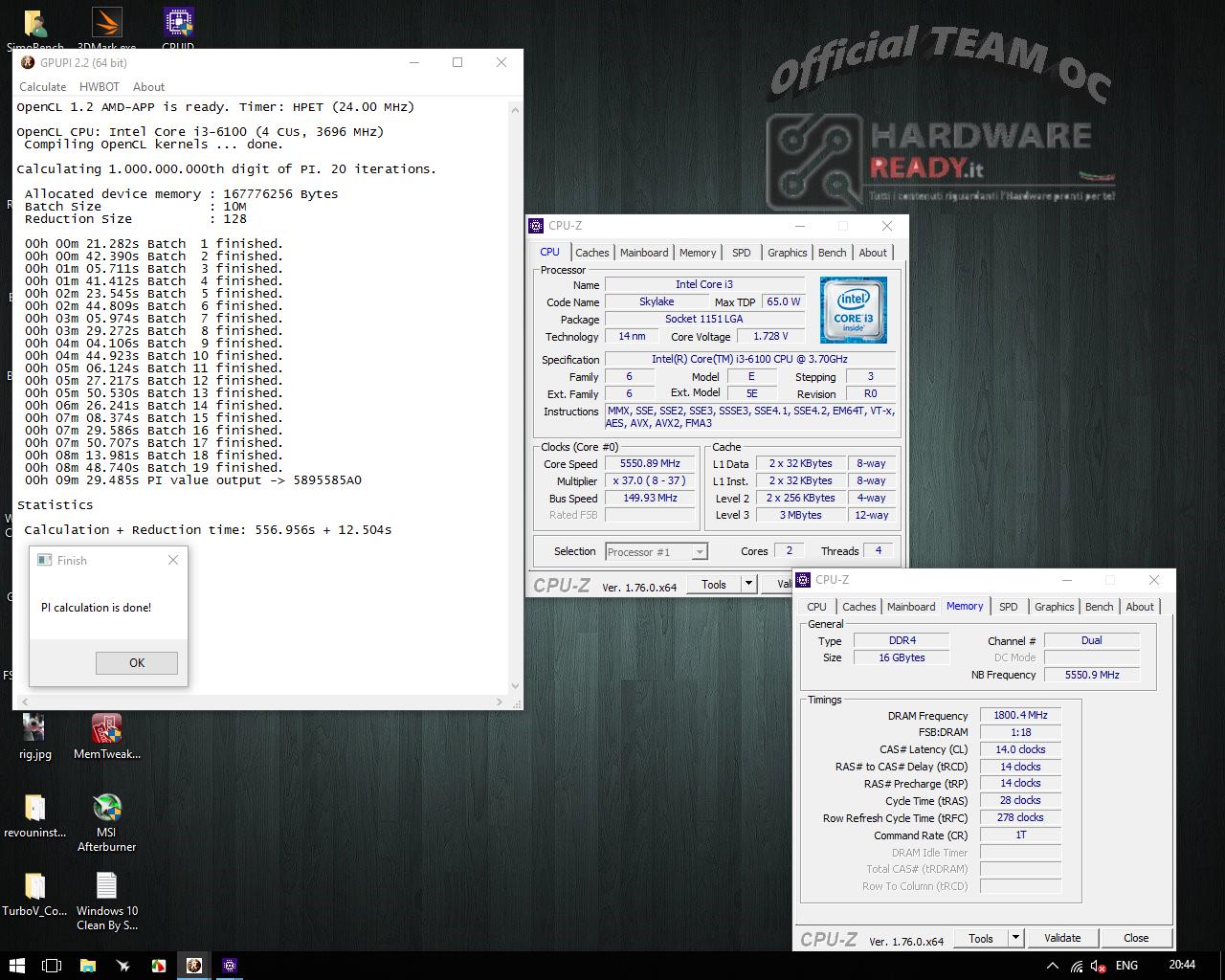Click the taskbar app with the Italian flag icon

tap(158, 965)
